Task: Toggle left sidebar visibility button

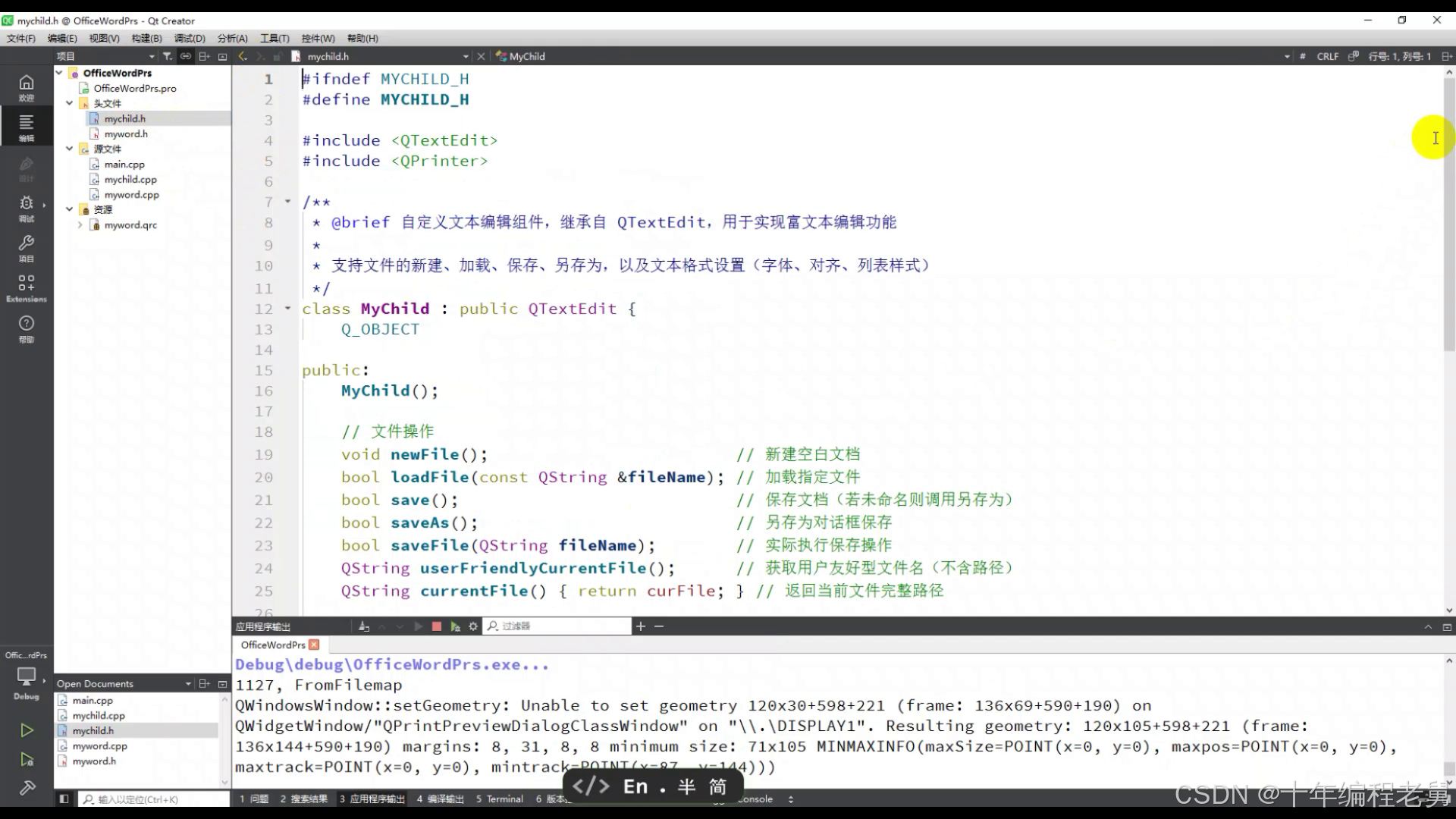Action: pos(64,799)
